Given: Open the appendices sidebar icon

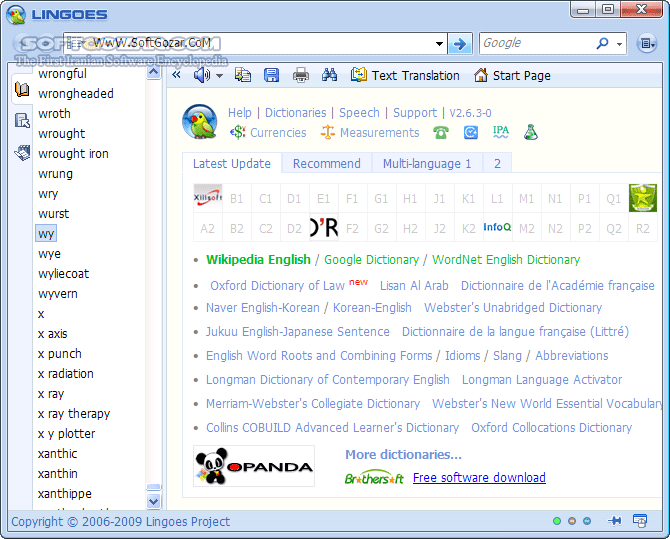Looking at the screenshot, I should pyautogui.click(x=22, y=153).
